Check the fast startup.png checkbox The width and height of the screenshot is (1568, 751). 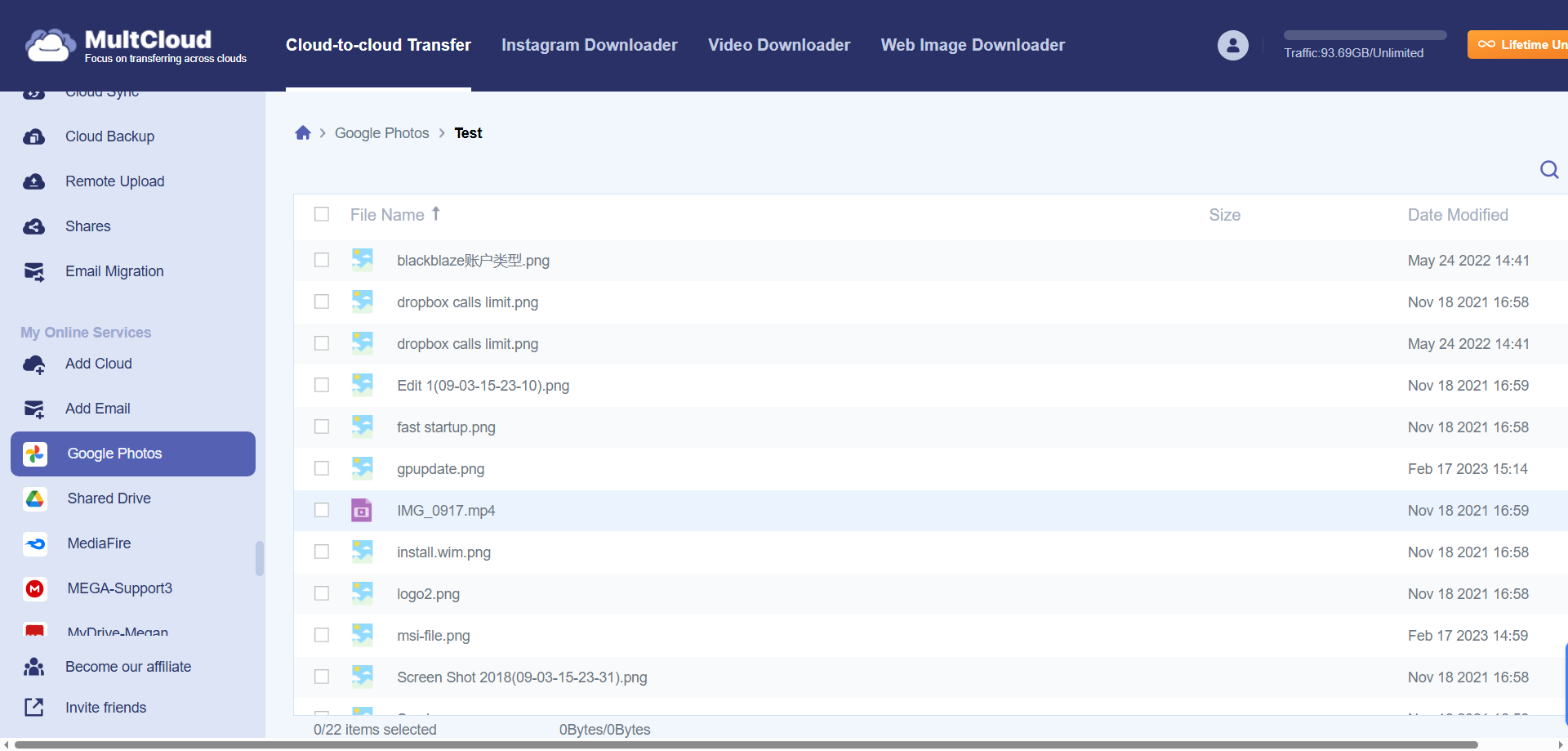coord(322,427)
